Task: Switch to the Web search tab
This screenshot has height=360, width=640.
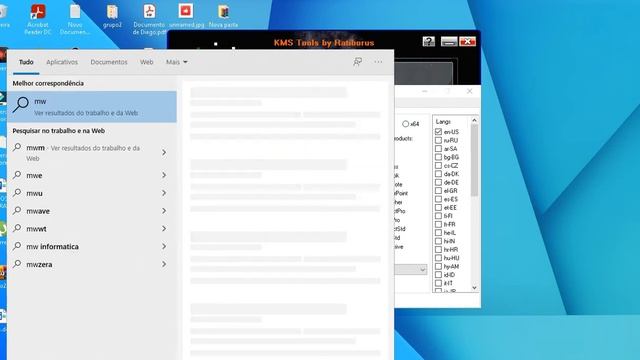Action: tap(147, 62)
